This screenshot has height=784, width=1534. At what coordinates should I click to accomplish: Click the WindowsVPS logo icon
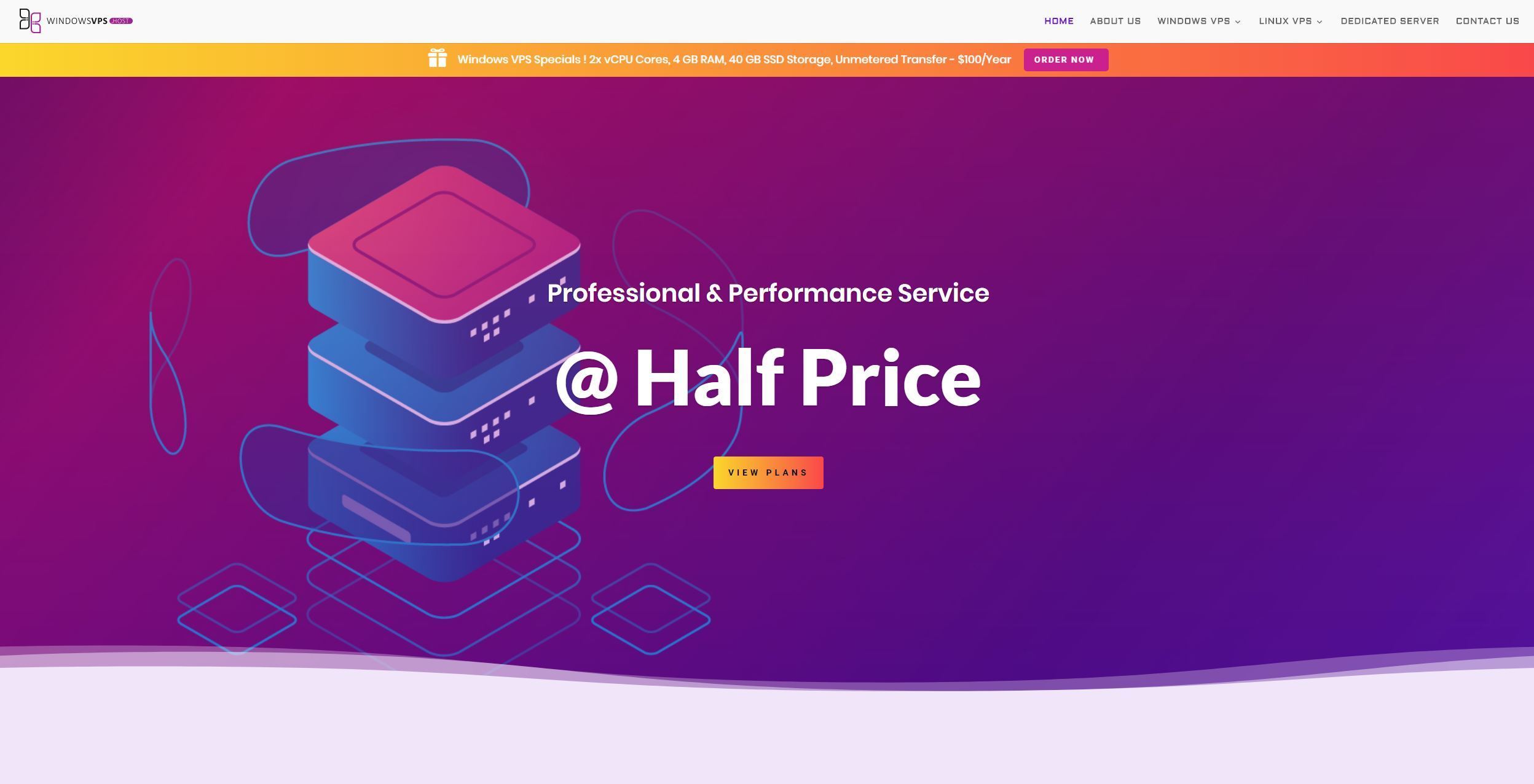pyautogui.click(x=28, y=20)
